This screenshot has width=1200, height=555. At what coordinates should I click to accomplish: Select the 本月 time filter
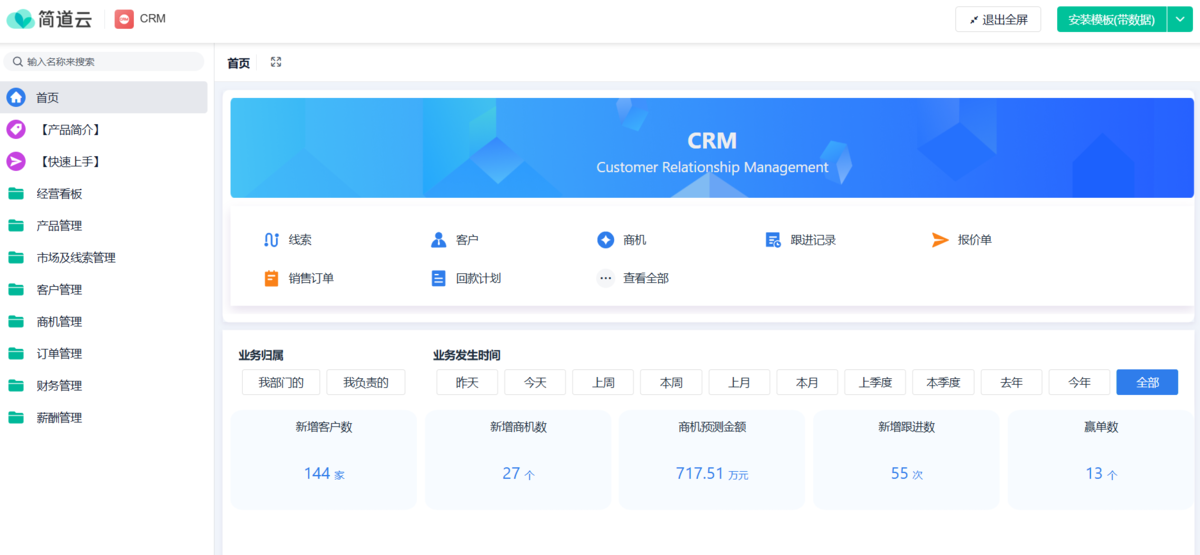point(807,382)
